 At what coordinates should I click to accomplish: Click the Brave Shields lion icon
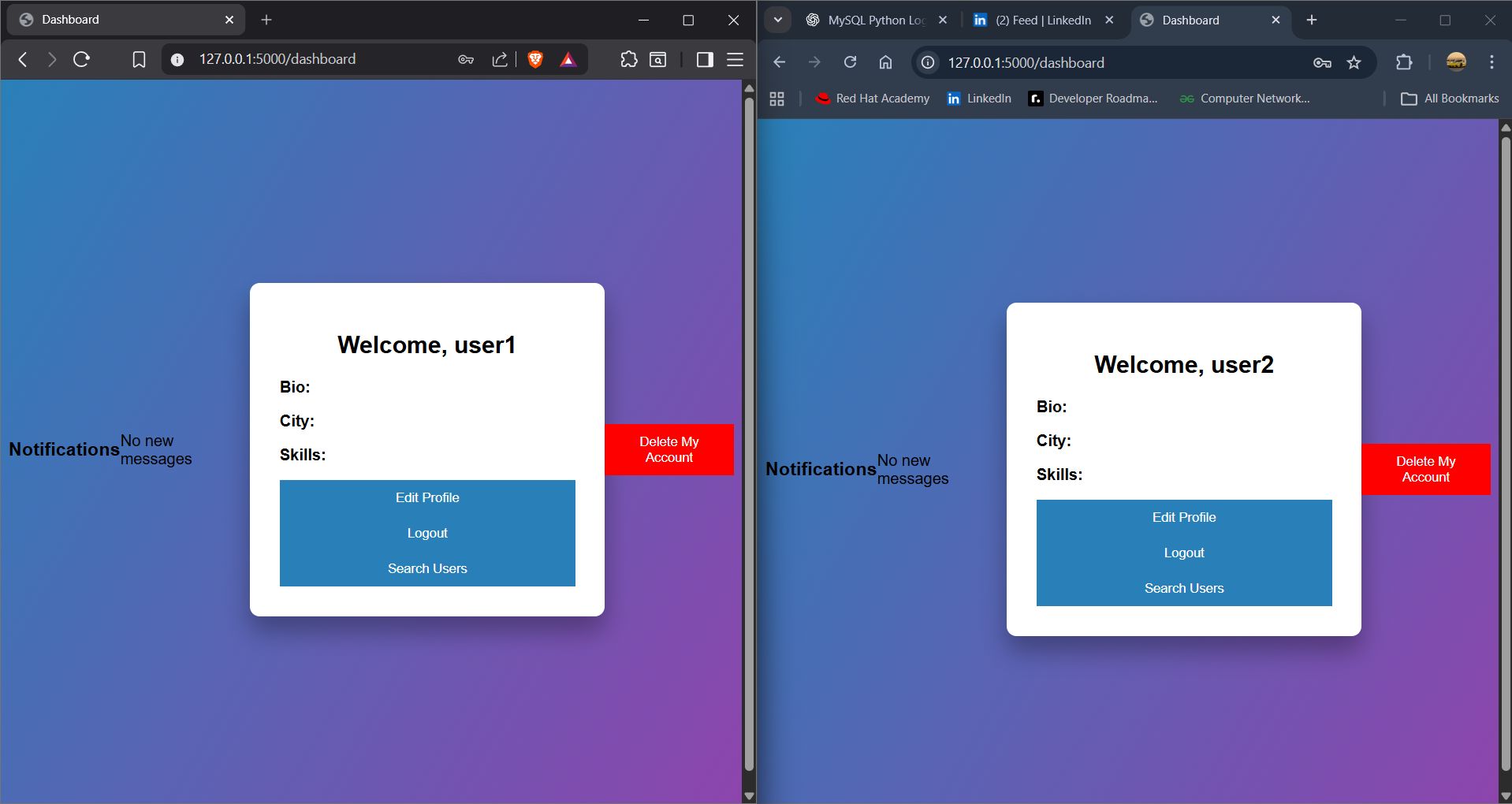(535, 59)
